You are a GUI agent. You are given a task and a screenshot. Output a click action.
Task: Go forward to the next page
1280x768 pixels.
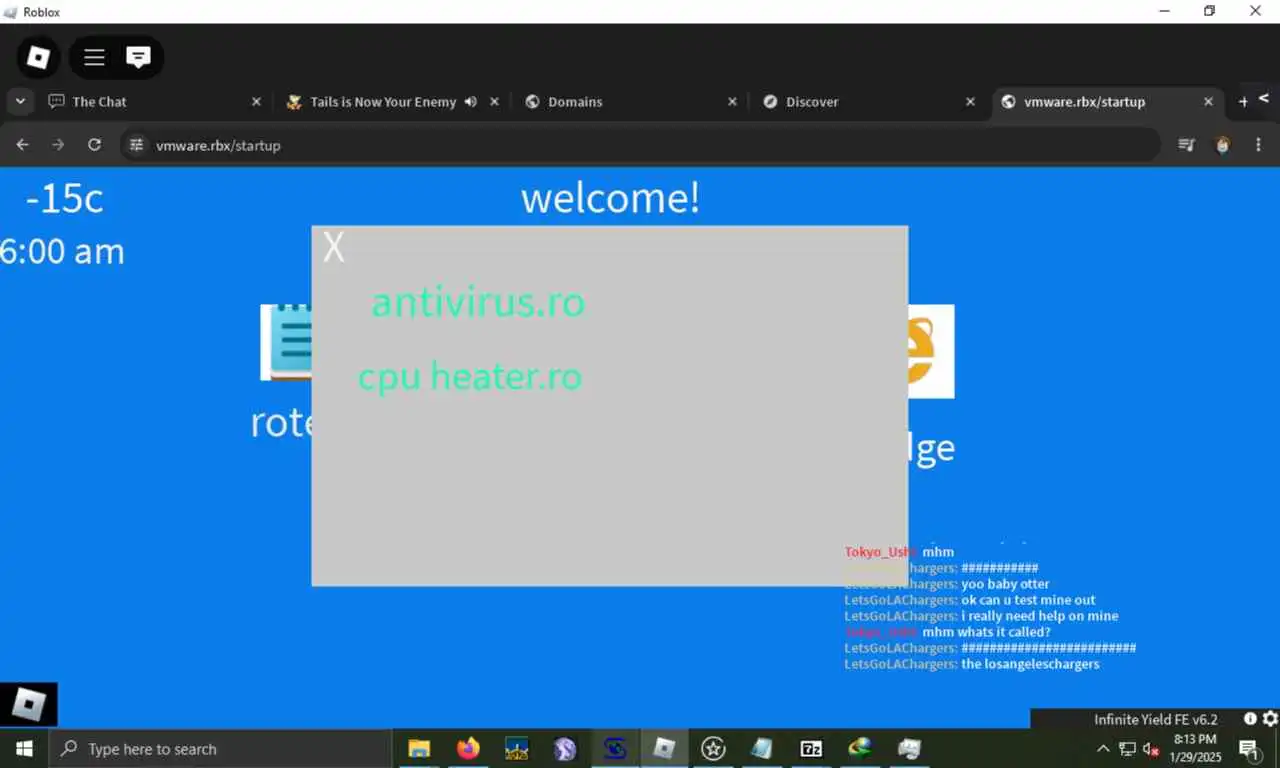[58, 145]
